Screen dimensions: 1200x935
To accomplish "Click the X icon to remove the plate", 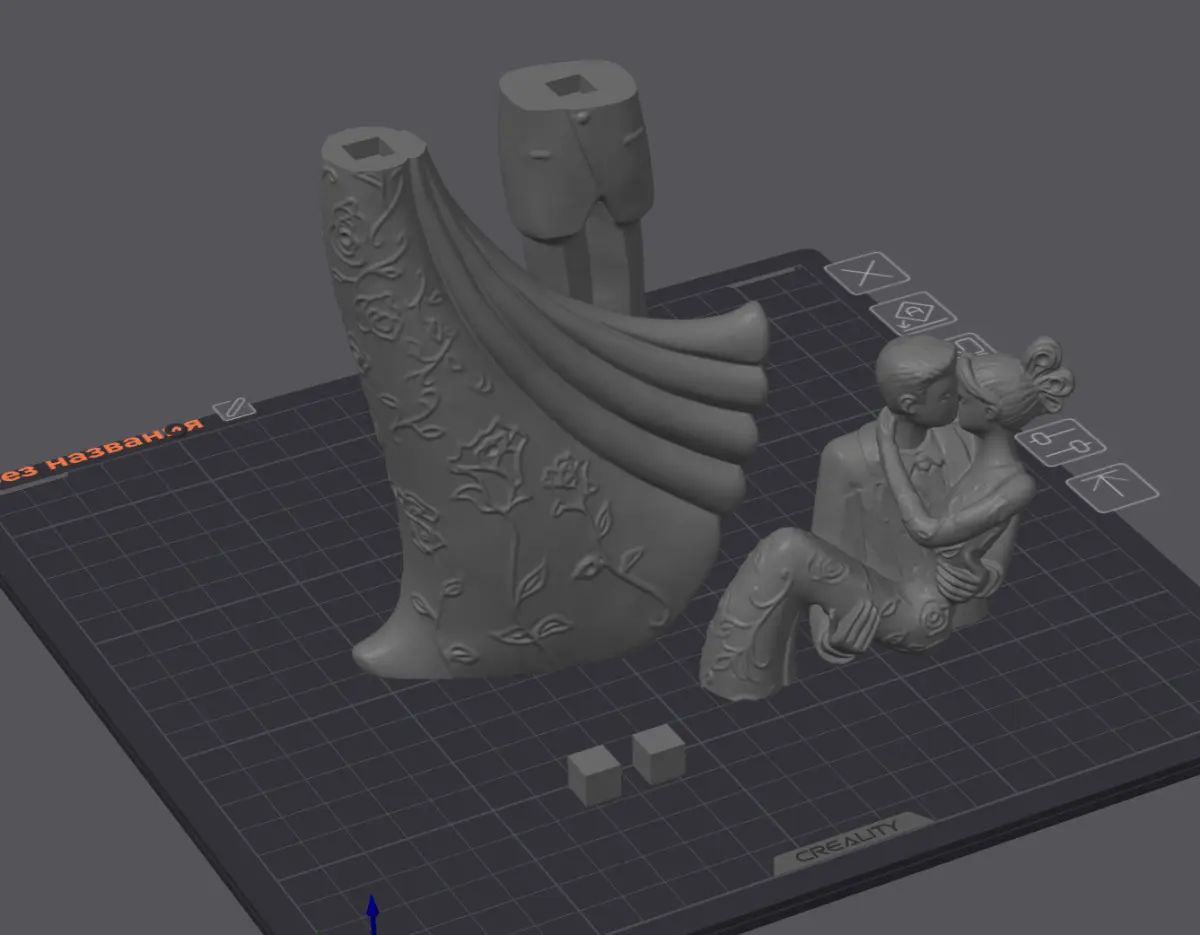I will click(866, 272).
